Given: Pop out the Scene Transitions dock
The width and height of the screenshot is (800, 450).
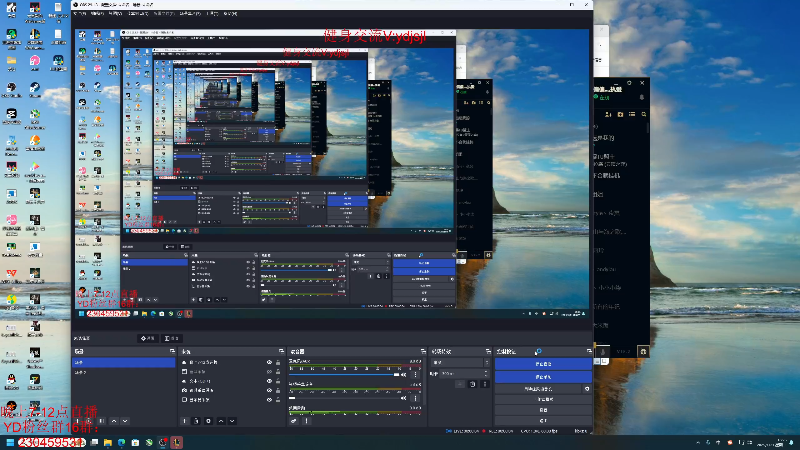Looking at the screenshot, I should [488, 352].
